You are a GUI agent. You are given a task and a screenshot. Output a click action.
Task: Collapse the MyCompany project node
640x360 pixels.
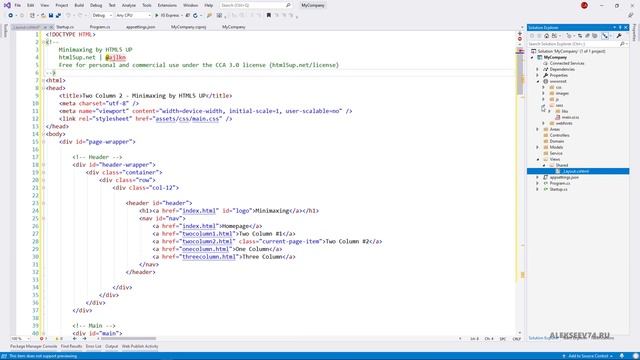click(x=532, y=58)
